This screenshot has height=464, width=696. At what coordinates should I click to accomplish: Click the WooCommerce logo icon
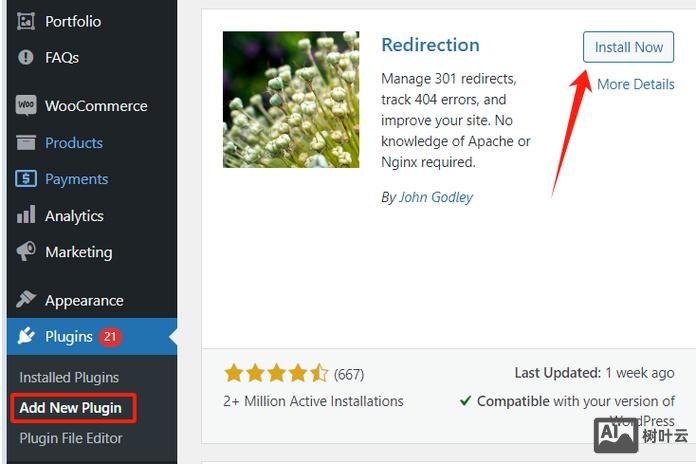coord(26,105)
